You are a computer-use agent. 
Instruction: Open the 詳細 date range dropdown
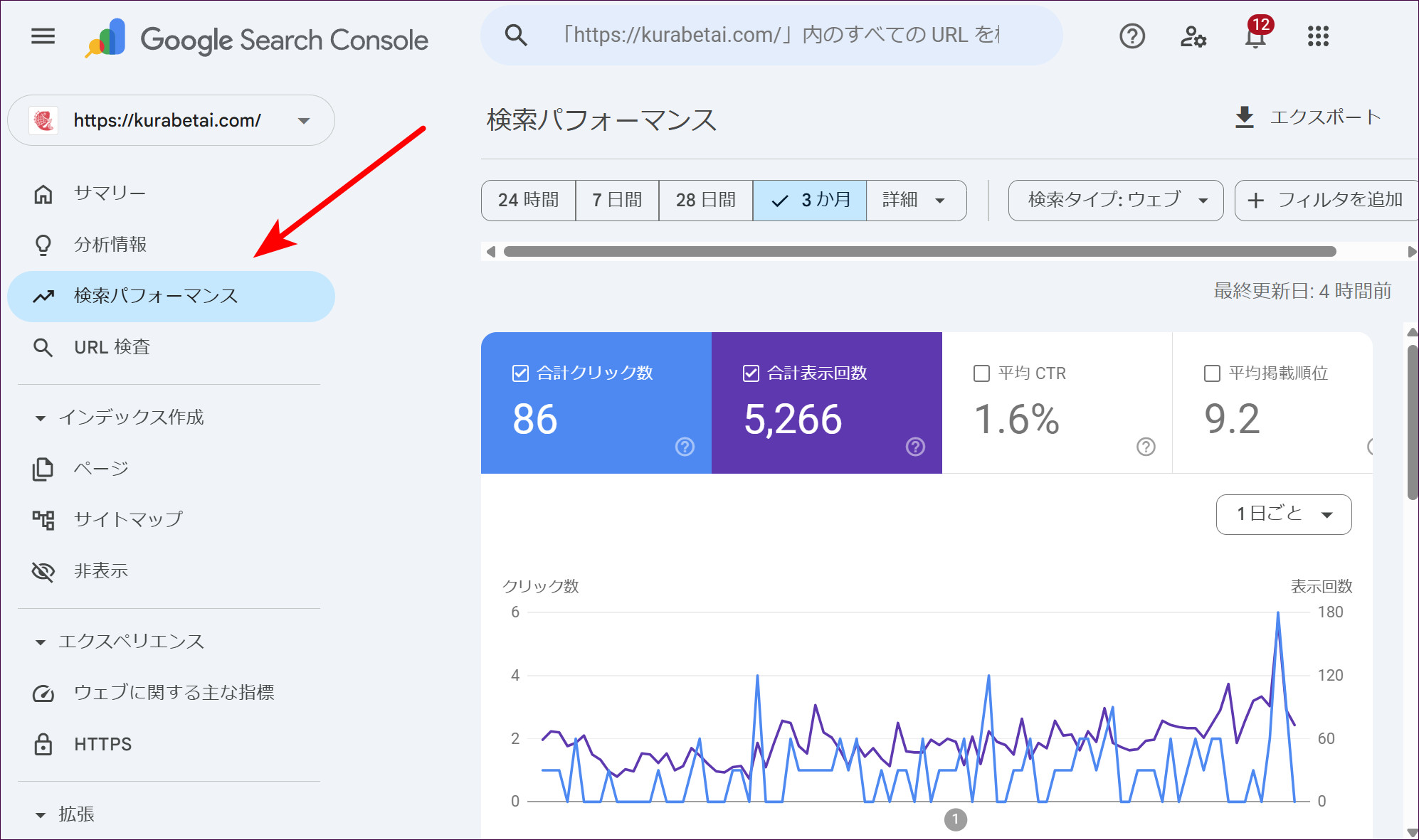[916, 201]
